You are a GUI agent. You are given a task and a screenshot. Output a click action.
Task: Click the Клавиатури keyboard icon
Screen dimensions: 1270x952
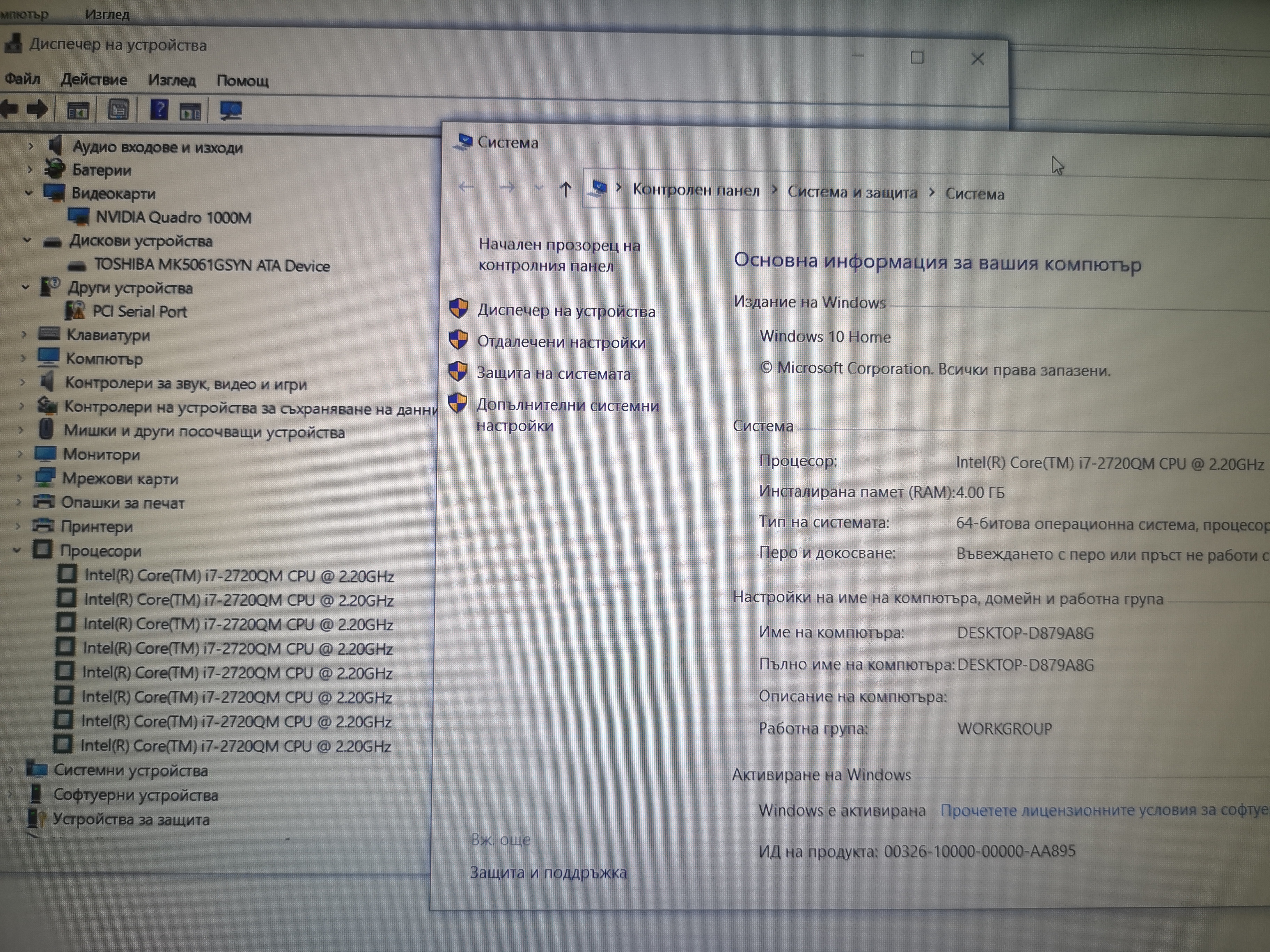coord(49,333)
